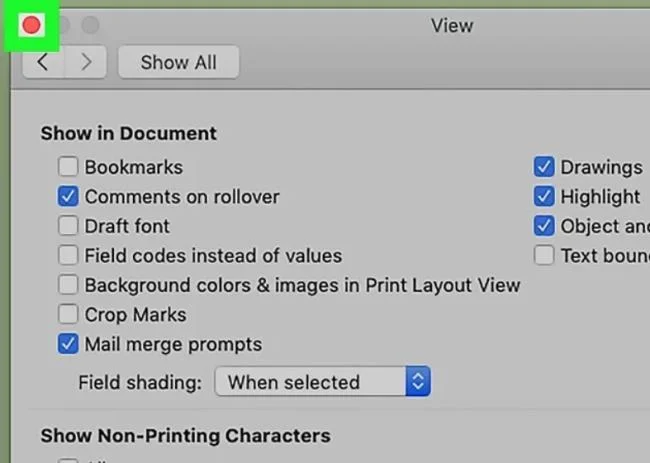Click the back arrow navigation button
Image resolution: width=650 pixels, height=463 pixels.
[x=44, y=62]
